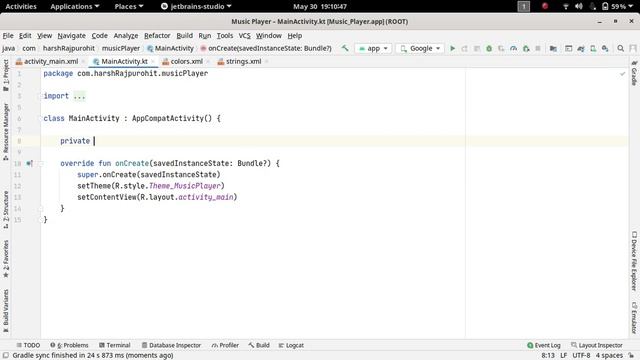Open the Navigate menu
Image resolution: width=640 pixels, height=360 pixels.
click(71, 36)
